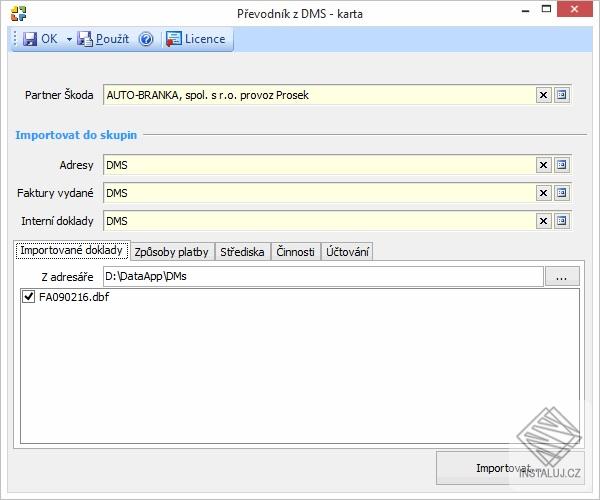Clear the Interní doklady field with X
Screen dimensions: 600x500
point(543,221)
